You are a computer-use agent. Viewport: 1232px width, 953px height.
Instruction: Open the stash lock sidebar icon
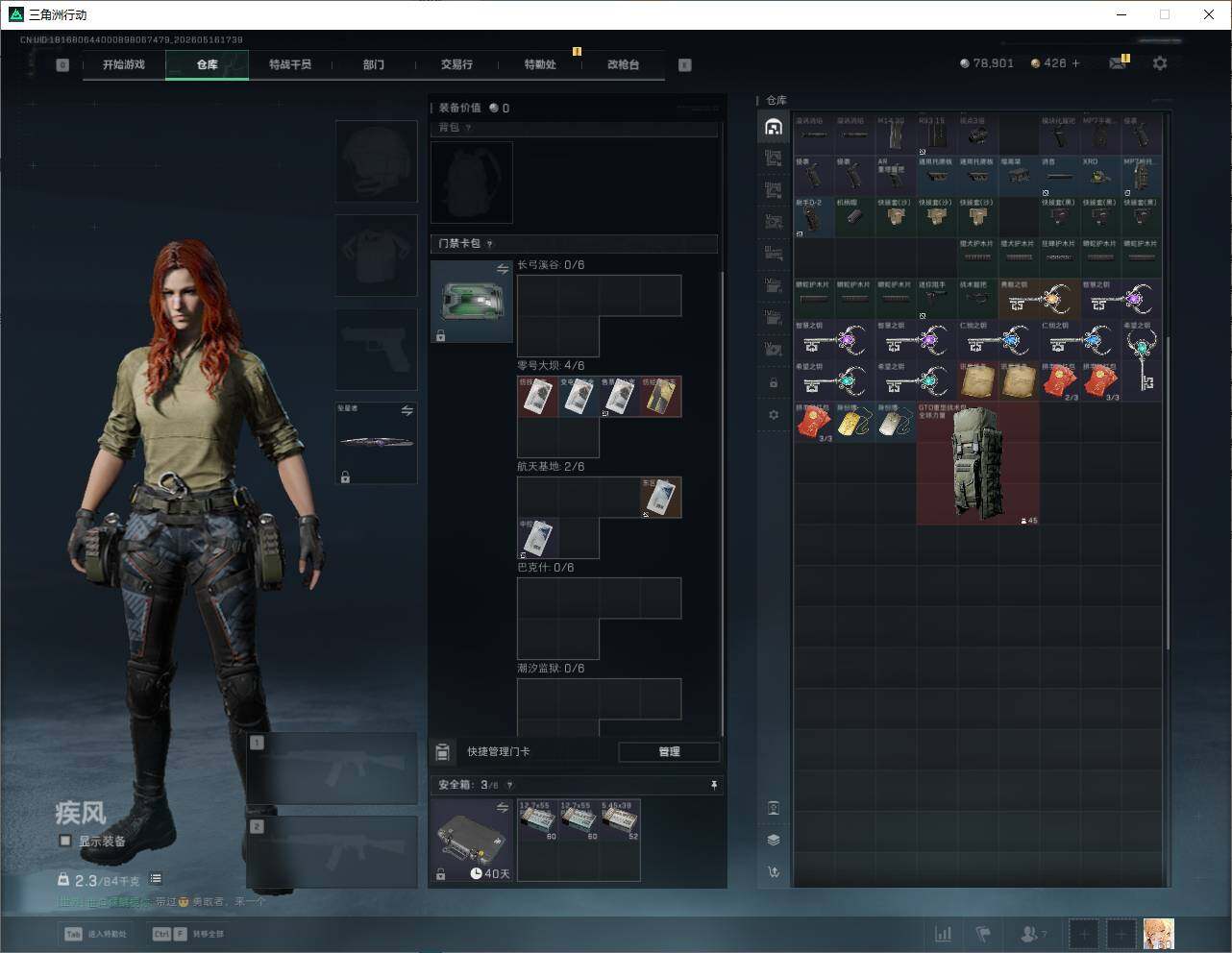click(x=774, y=382)
